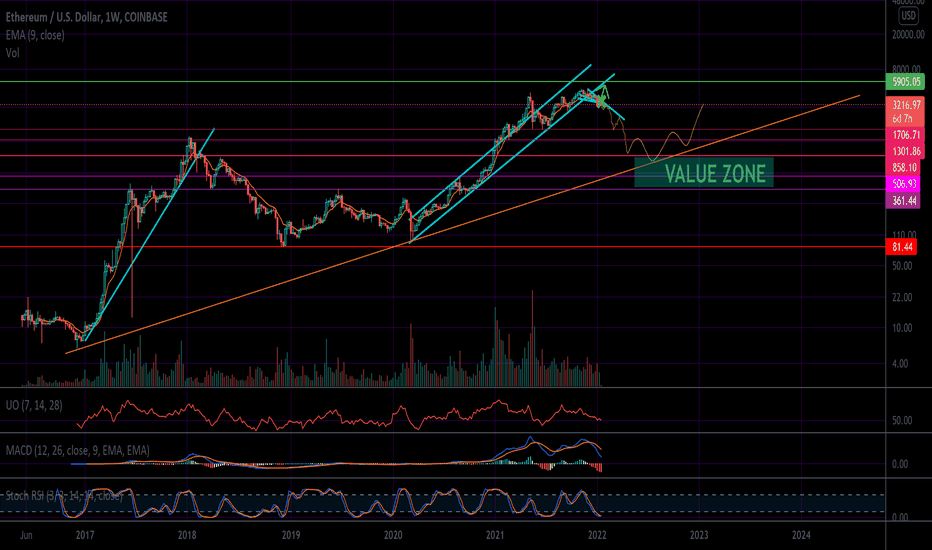Click the 50.00 value in UO pane scale

point(902,420)
